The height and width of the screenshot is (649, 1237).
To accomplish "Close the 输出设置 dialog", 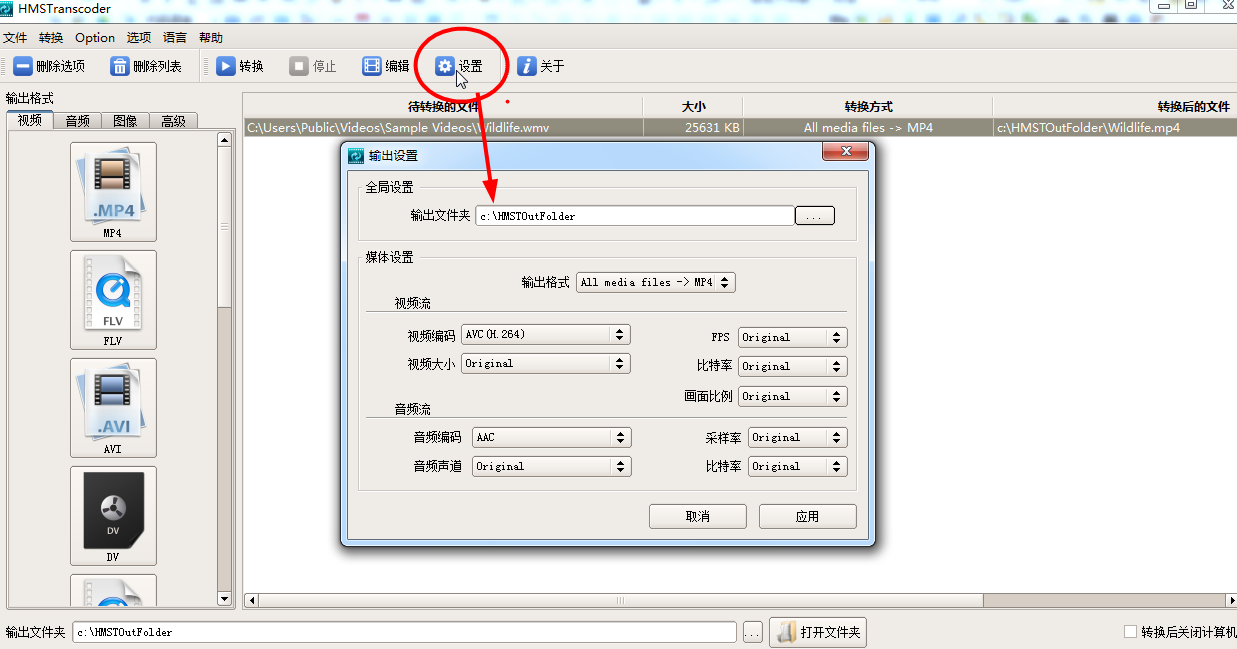I will click(844, 151).
